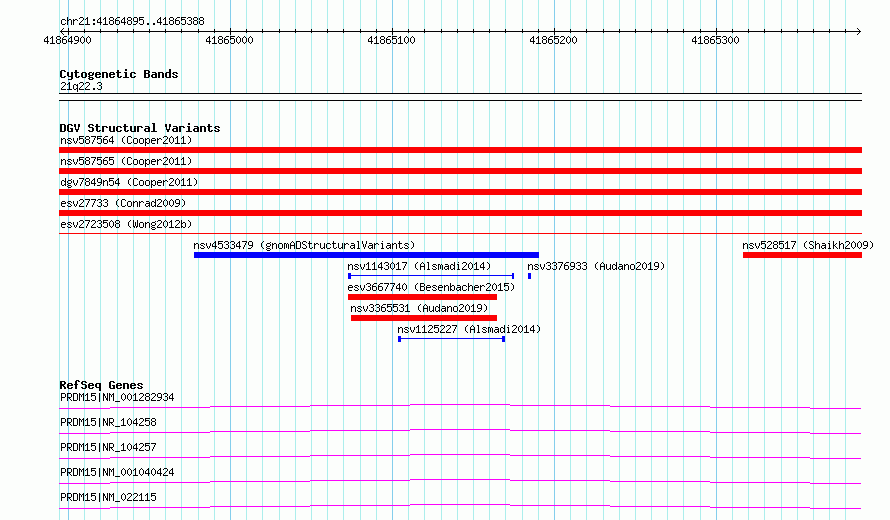This screenshot has width=890, height=520.
Task: Click the small blue nsv3376933 marker
Action: tap(530, 276)
